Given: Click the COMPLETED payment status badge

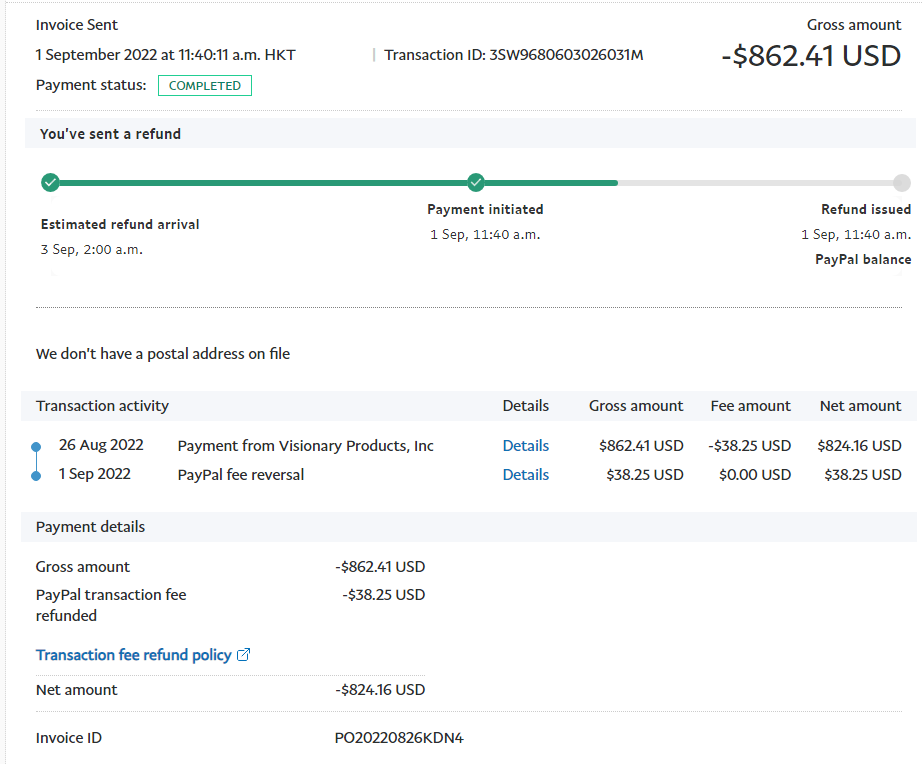Looking at the screenshot, I should click(x=205, y=86).
